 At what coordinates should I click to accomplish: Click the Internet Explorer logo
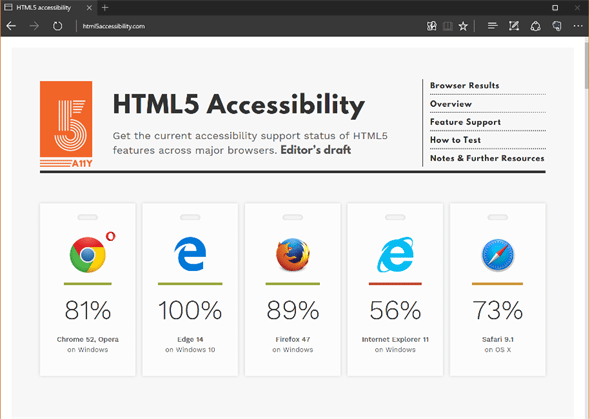[395, 254]
